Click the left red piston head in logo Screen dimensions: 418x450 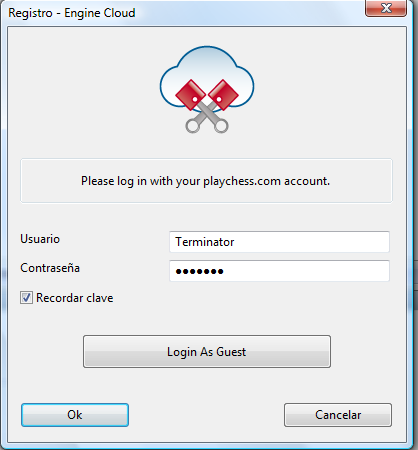coord(191,95)
